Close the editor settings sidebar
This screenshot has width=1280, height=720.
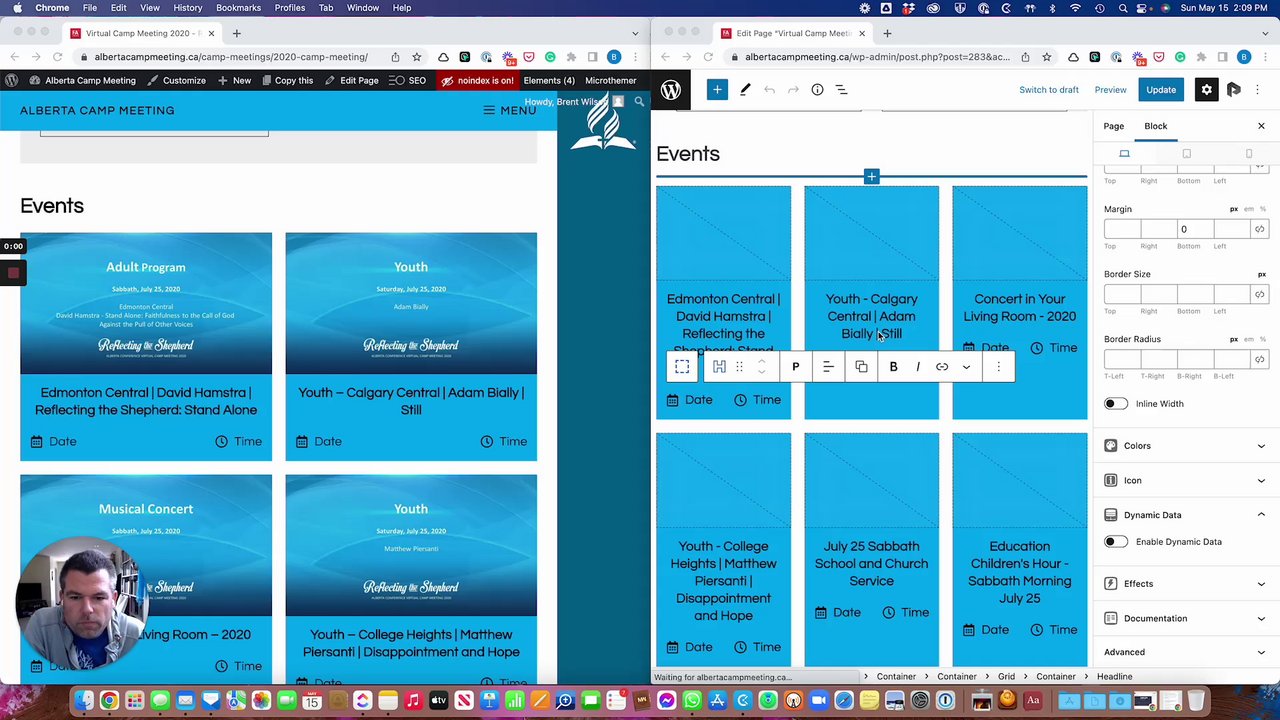(x=1261, y=126)
